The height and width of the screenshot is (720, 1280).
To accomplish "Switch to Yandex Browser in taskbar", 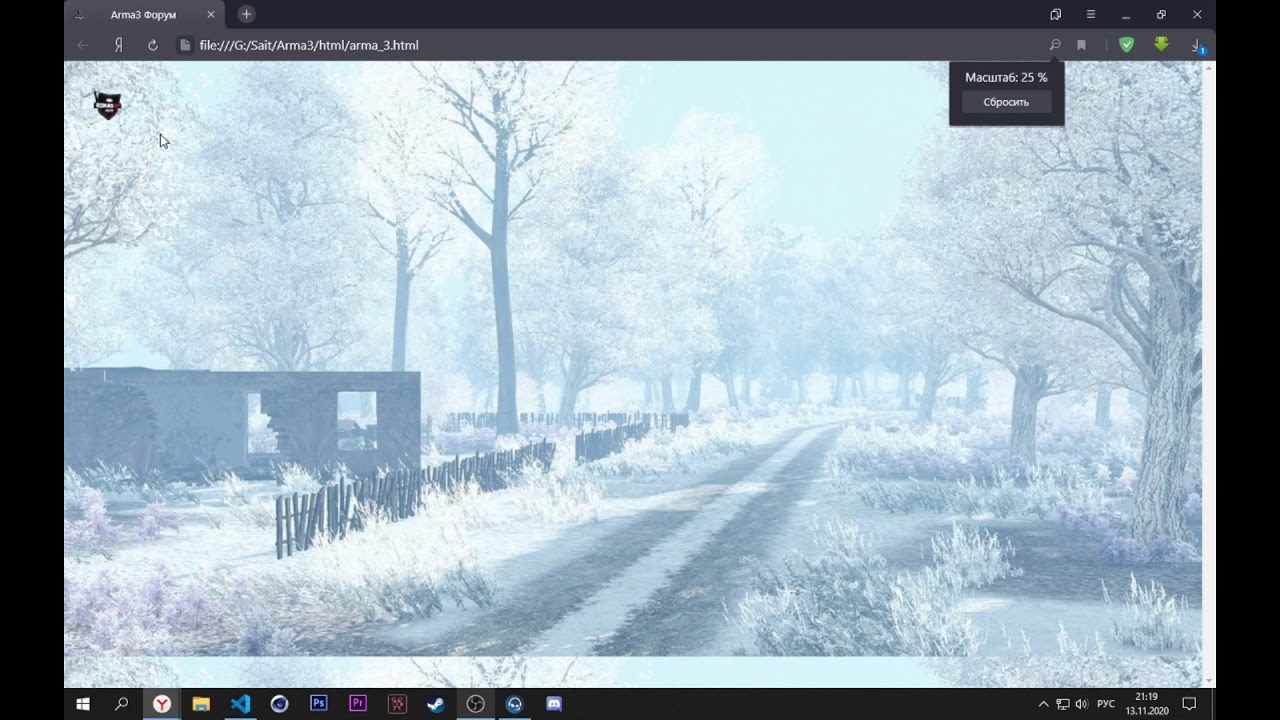I will [x=161, y=704].
